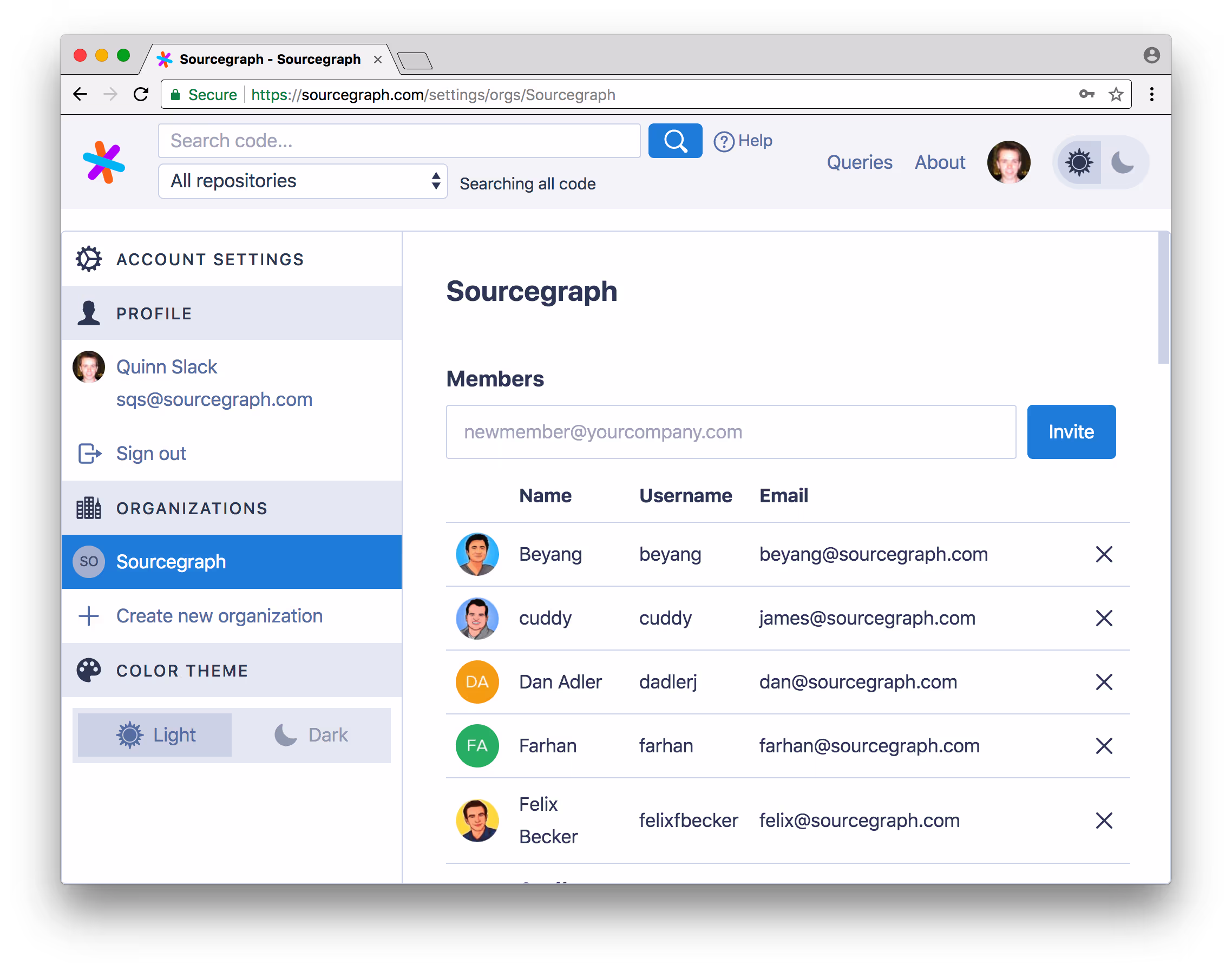Click the Organizations building icon
This screenshot has width=1232, height=971.
click(x=89, y=508)
